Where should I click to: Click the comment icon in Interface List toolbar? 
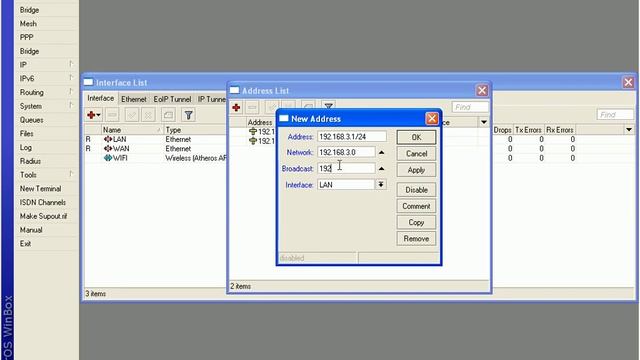(x=168, y=115)
